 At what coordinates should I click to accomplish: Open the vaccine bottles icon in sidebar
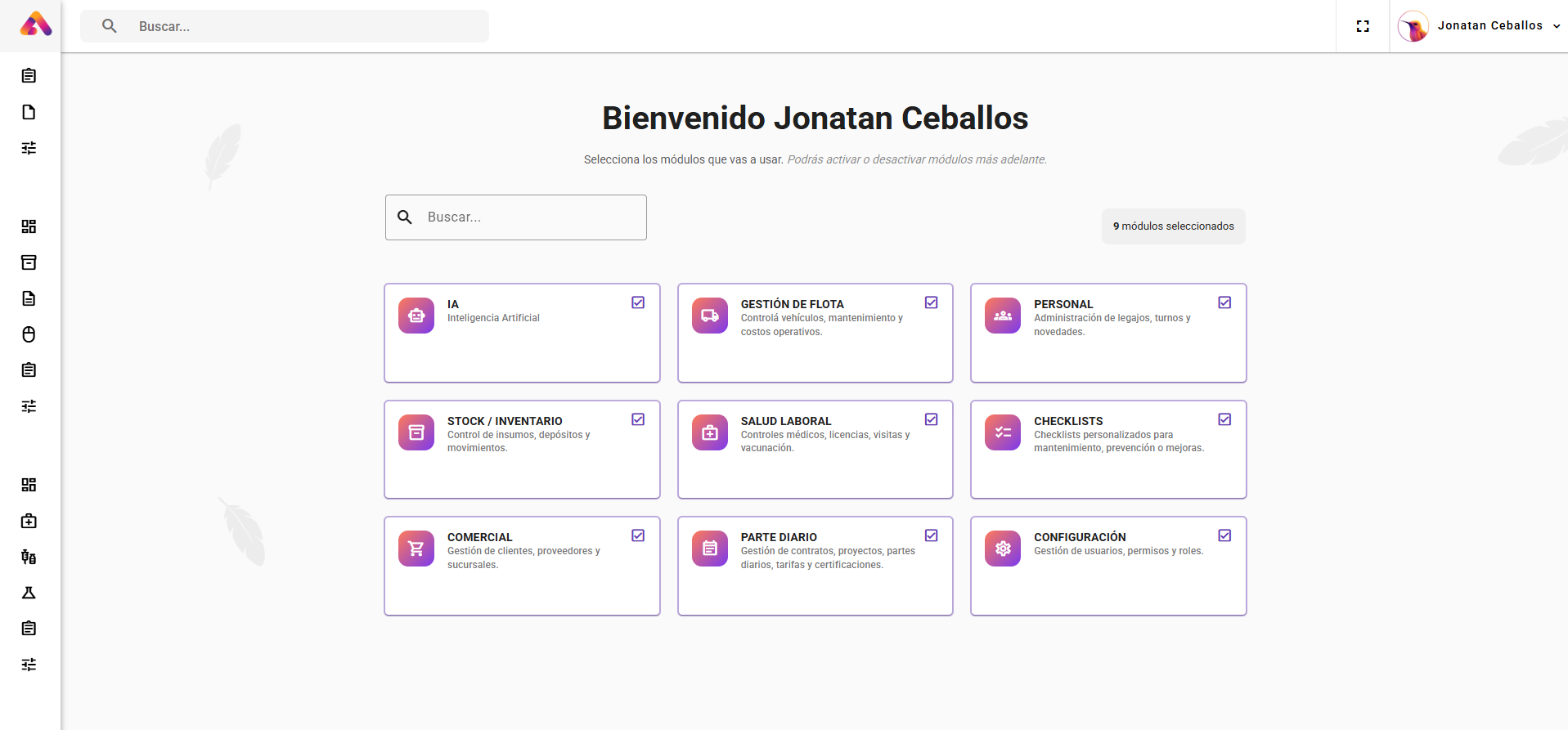point(29,557)
